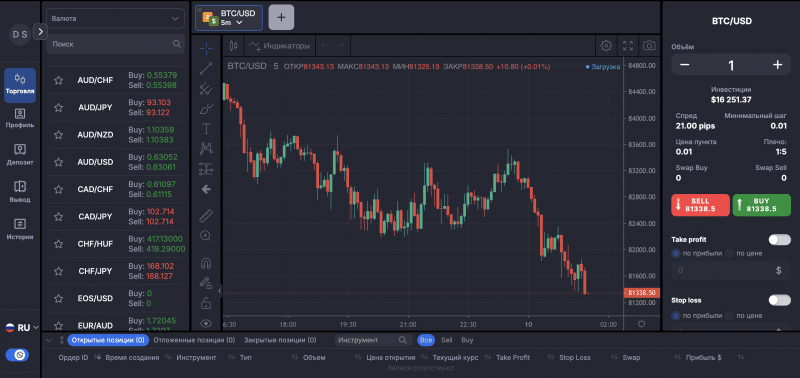
Task: Mark AUD/USD as favorite
Action: 59,162
